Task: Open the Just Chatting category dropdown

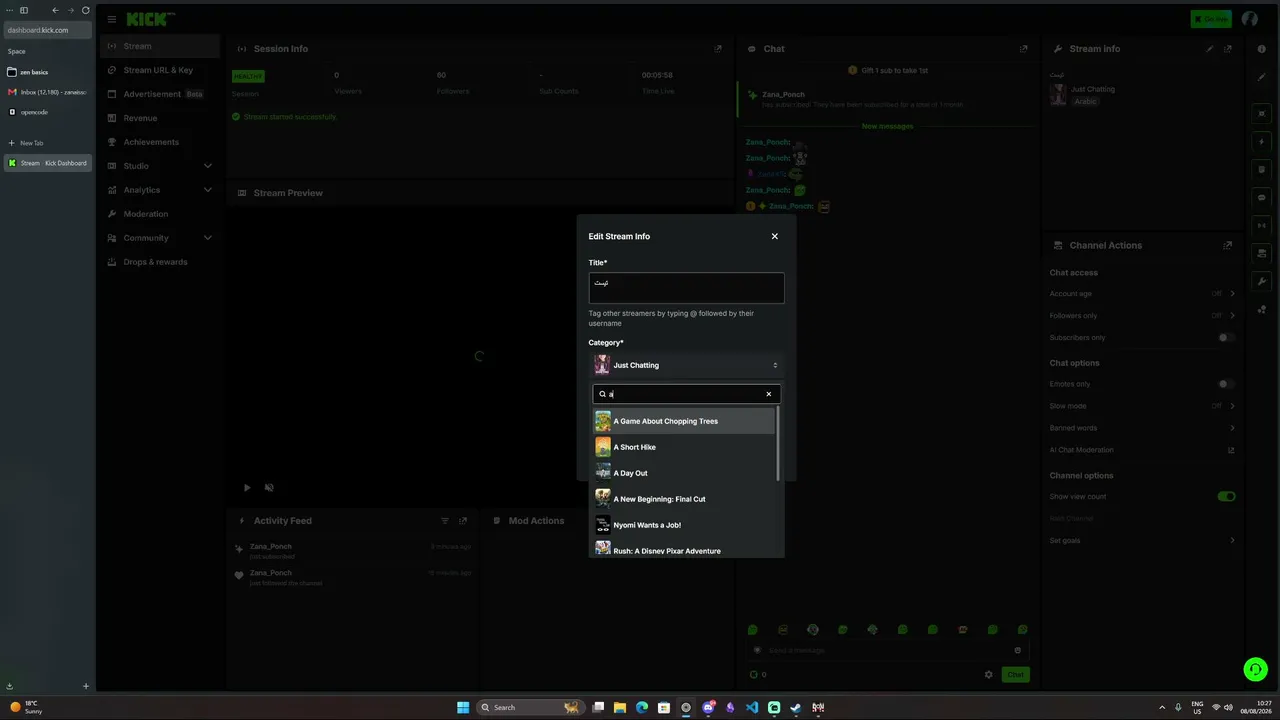Action: tap(686, 365)
